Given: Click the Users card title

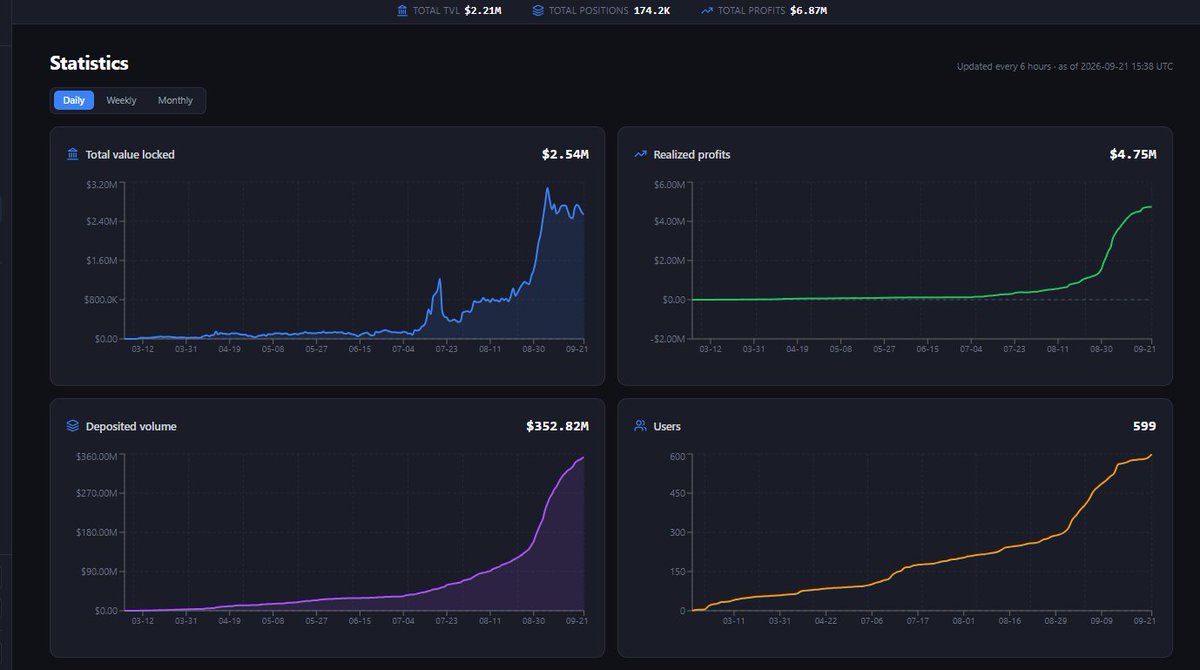Looking at the screenshot, I should pos(667,427).
